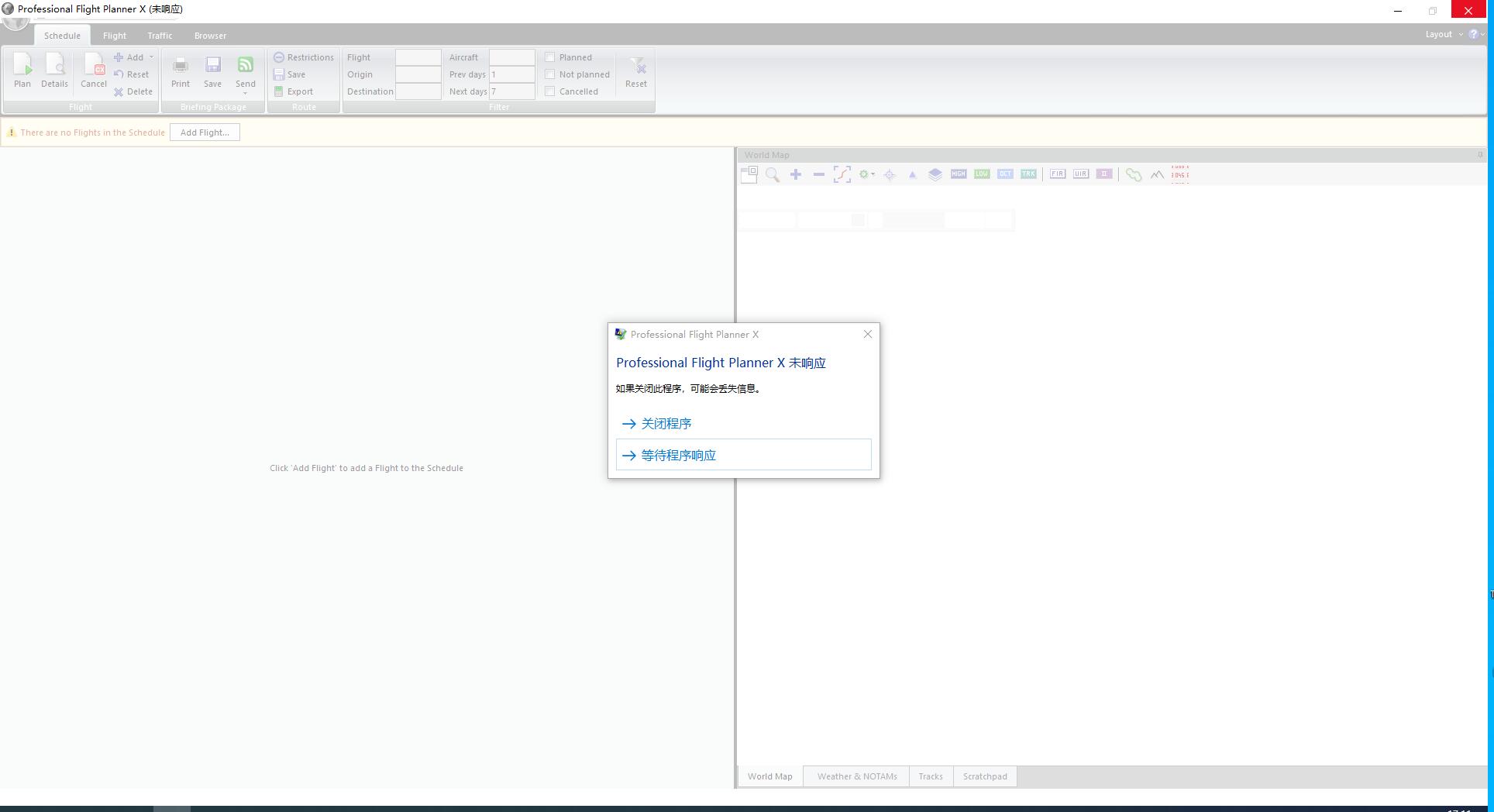The height and width of the screenshot is (812, 1494).
Task: Click the Origin filter input field
Action: [x=418, y=74]
